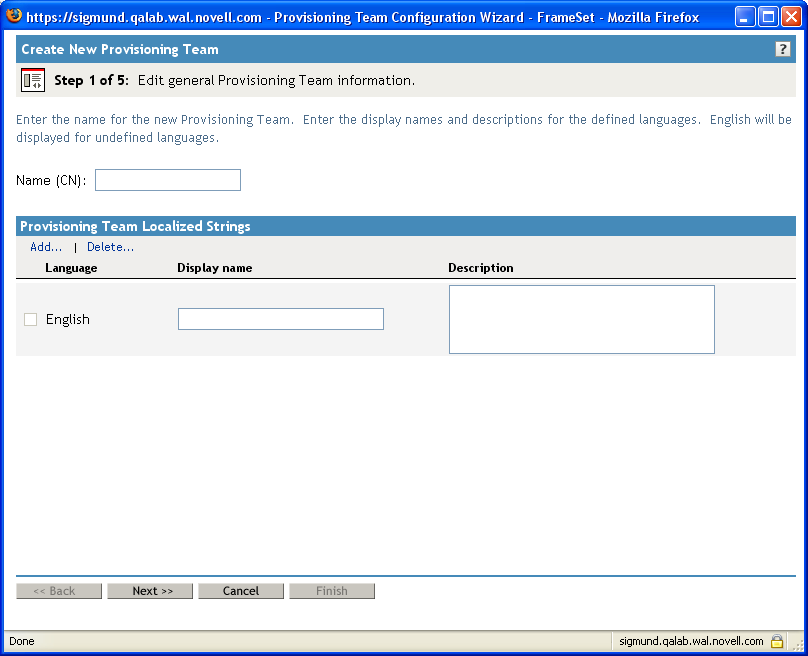Click the disabled << Back button
Viewport: 808px width, 656px height.
(59, 591)
